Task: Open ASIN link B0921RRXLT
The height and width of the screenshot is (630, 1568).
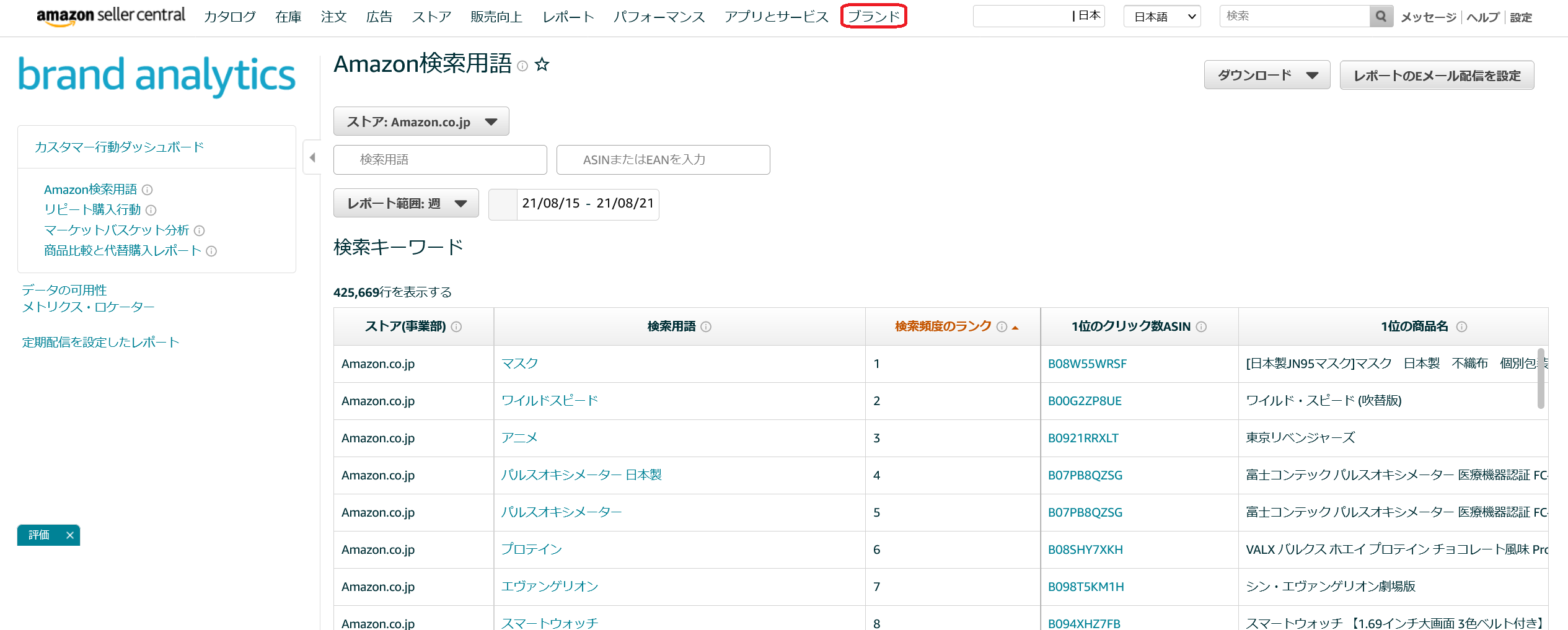Action: coord(1083,439)
